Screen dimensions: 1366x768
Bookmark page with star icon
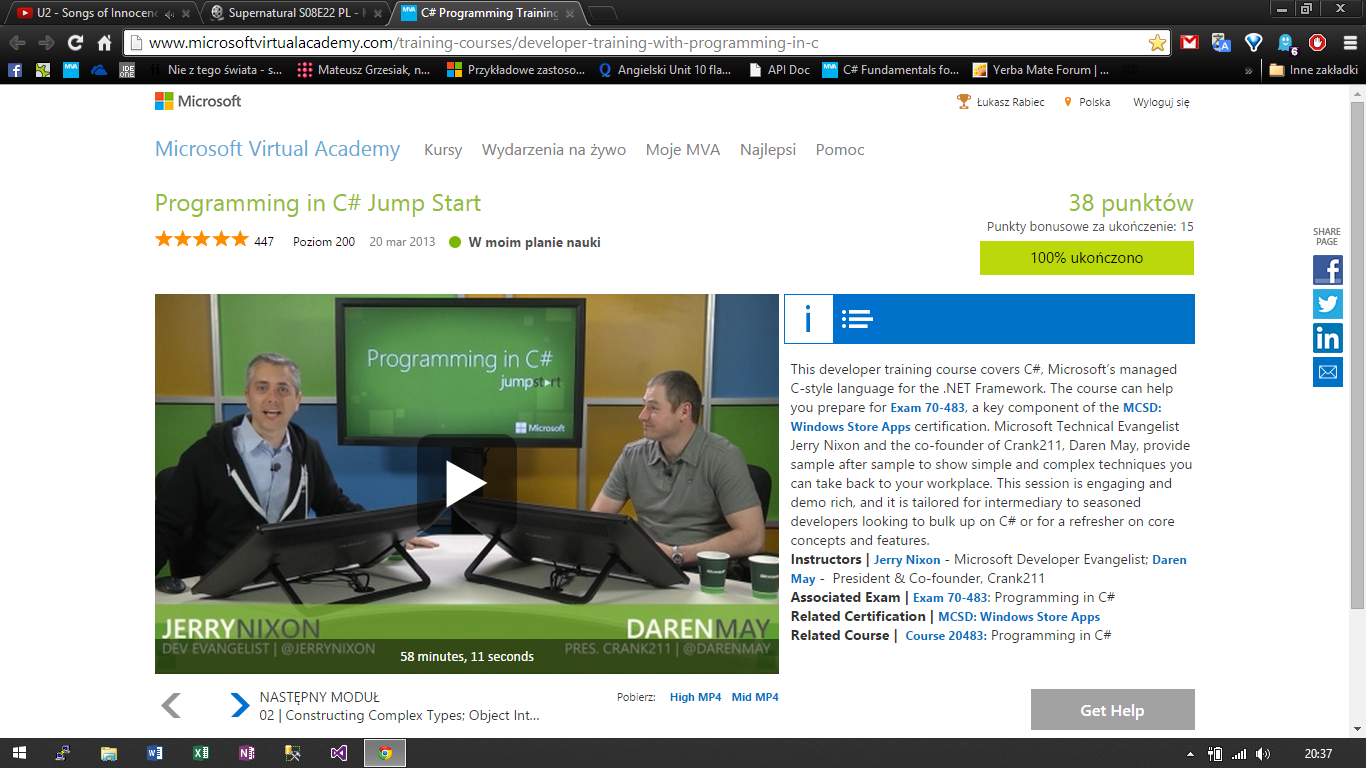pyautogui.click(x=1157, y=43)
